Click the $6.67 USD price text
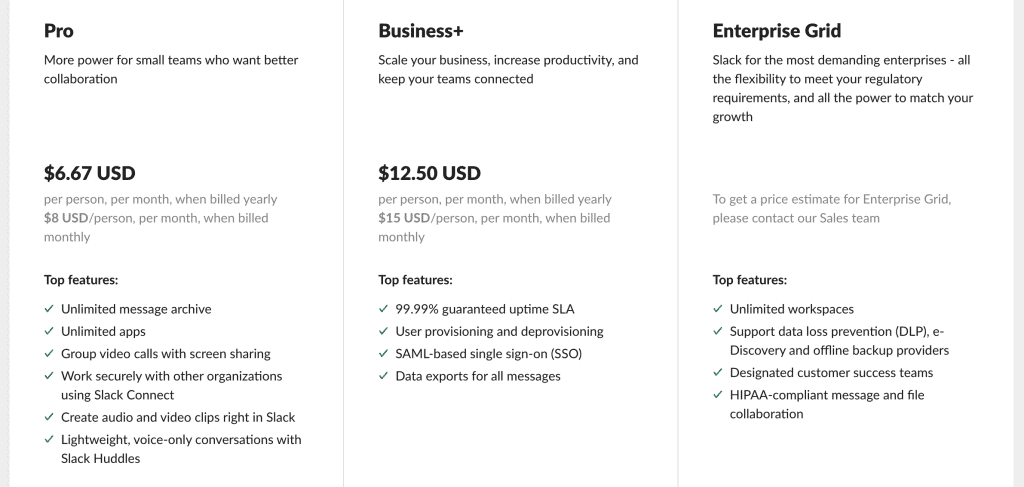The width and height of the screenshot is (1024, 487). click(x=89, y=173)
